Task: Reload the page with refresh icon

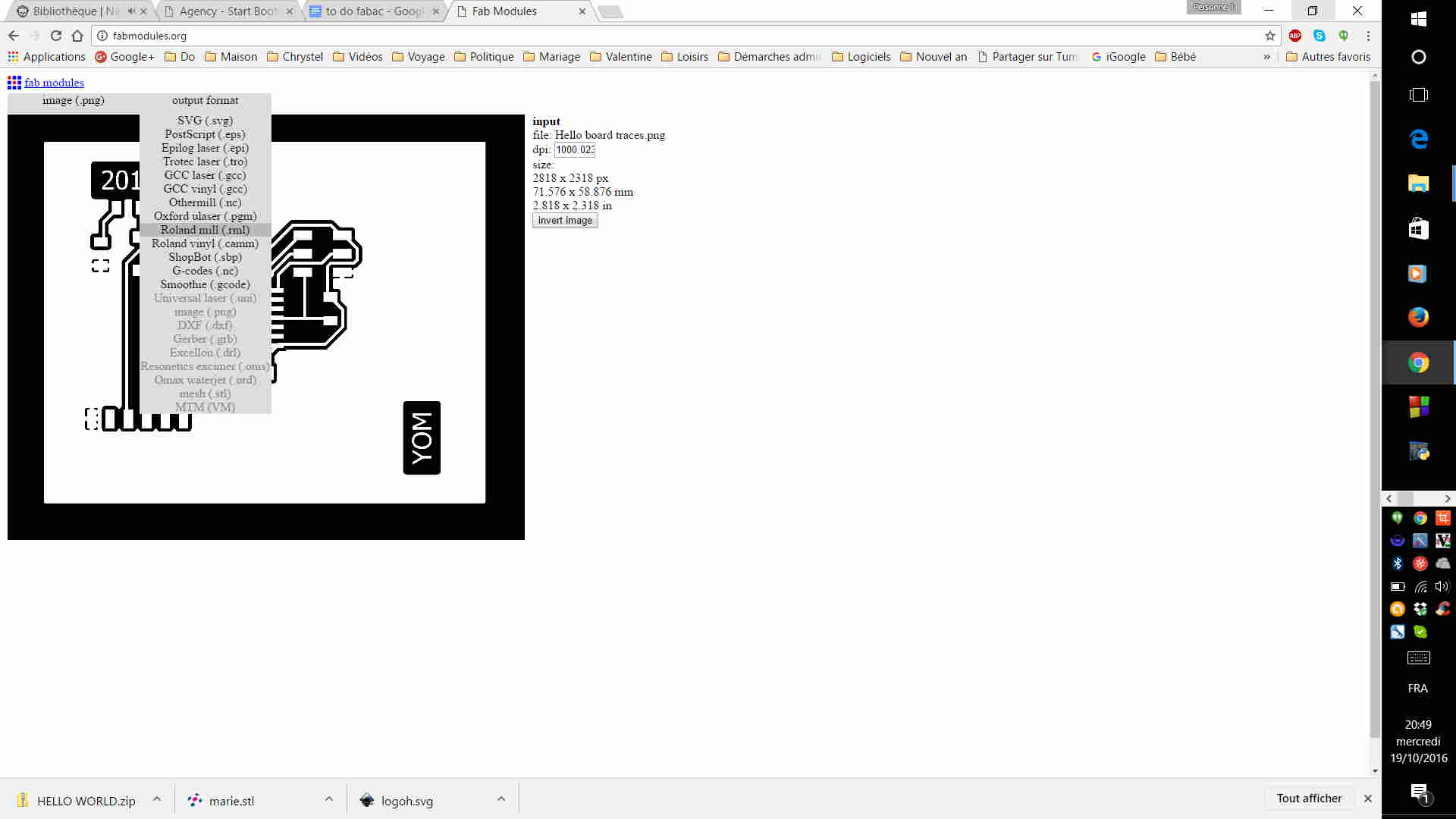Action: [x=55, y=36]
